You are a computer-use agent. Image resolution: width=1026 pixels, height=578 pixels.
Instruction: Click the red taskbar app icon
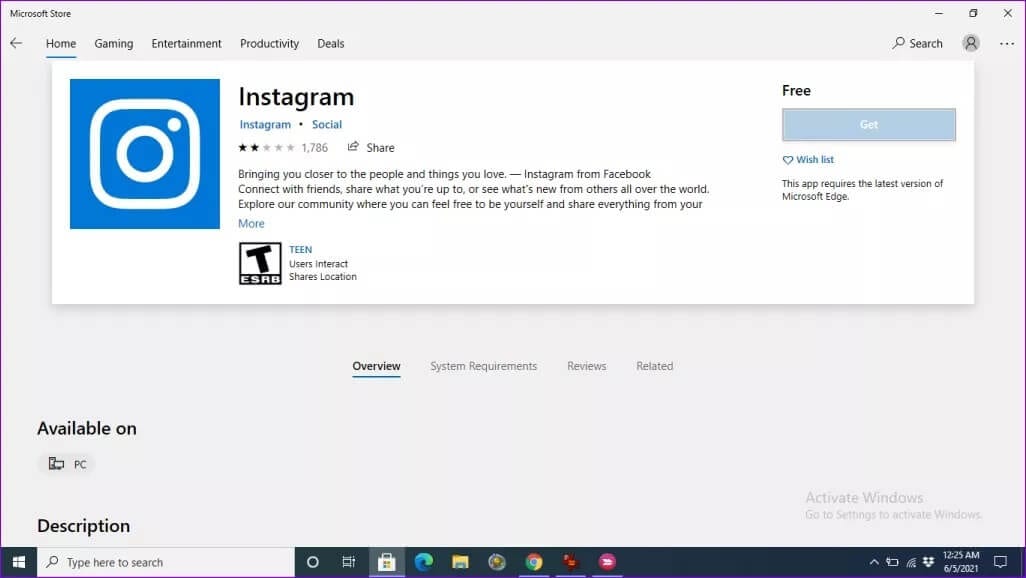[571, 562]
